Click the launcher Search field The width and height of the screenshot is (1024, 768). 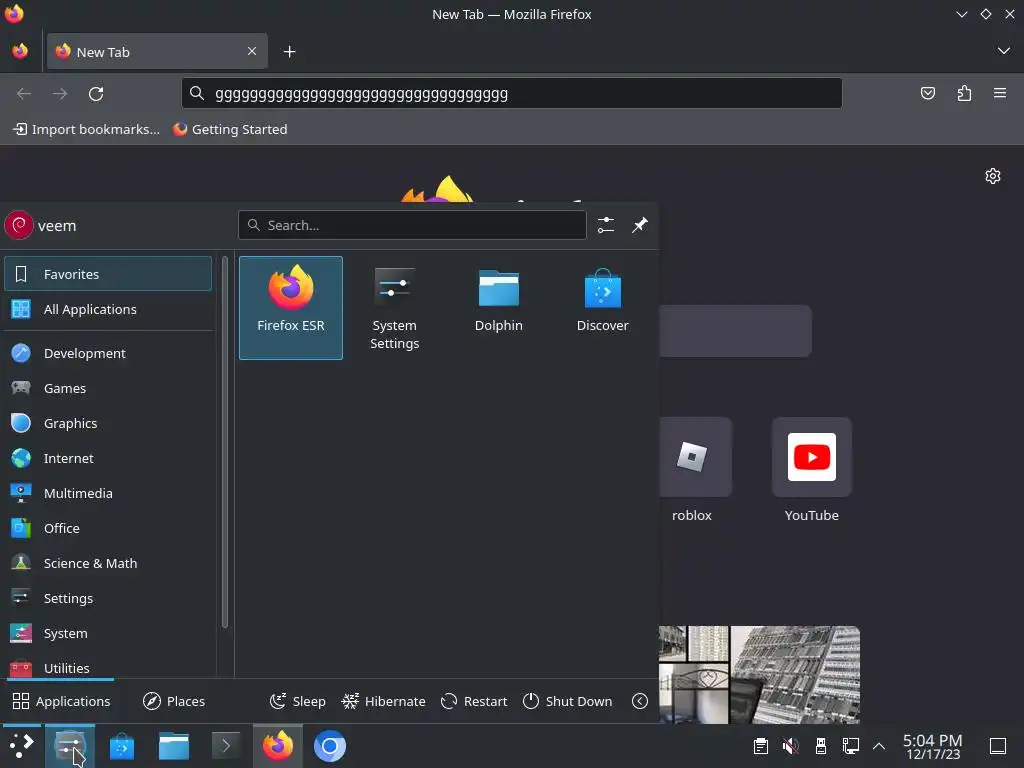pos(412,225)
